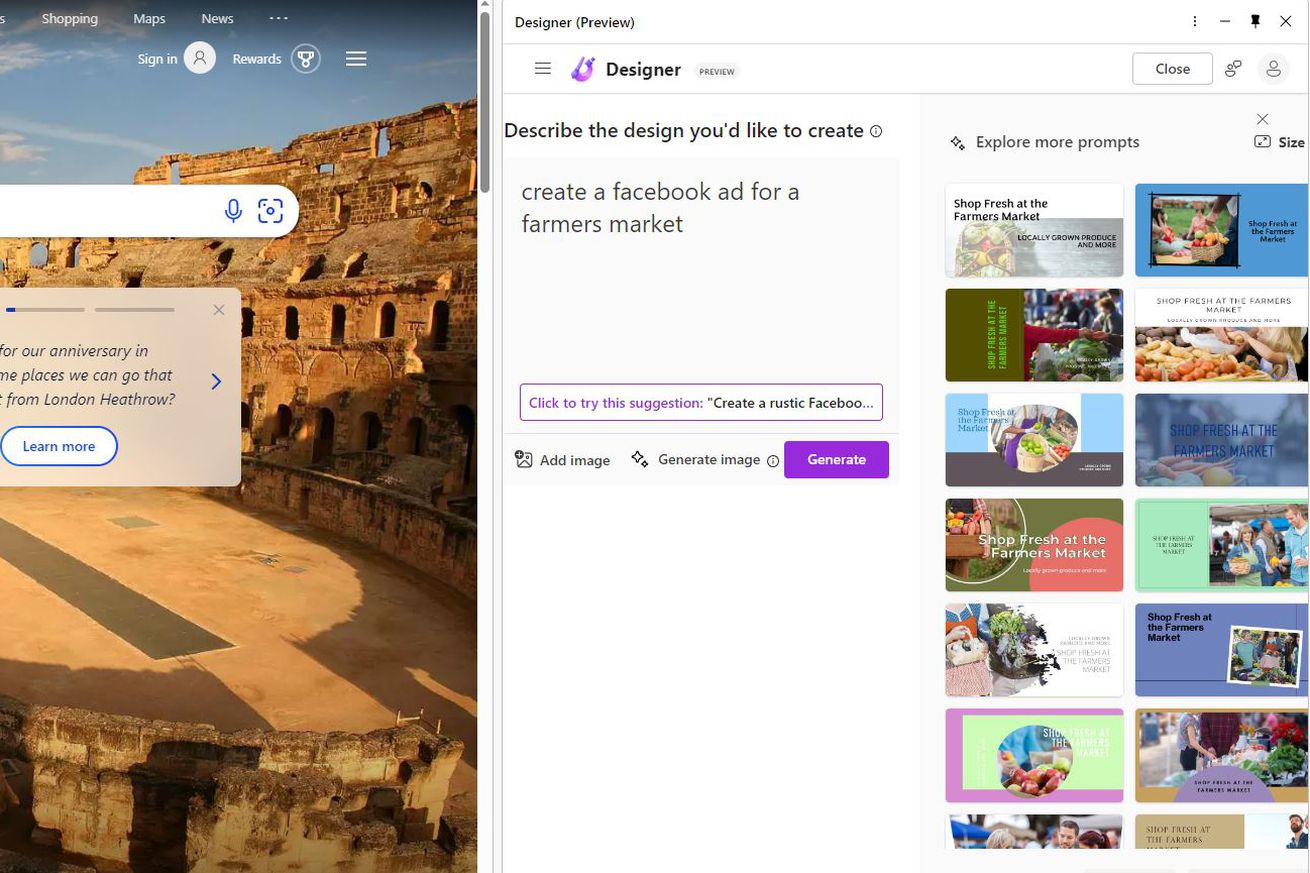
Task: Pin the Designer sidebar panel
Action: [x=1255, y=21]
